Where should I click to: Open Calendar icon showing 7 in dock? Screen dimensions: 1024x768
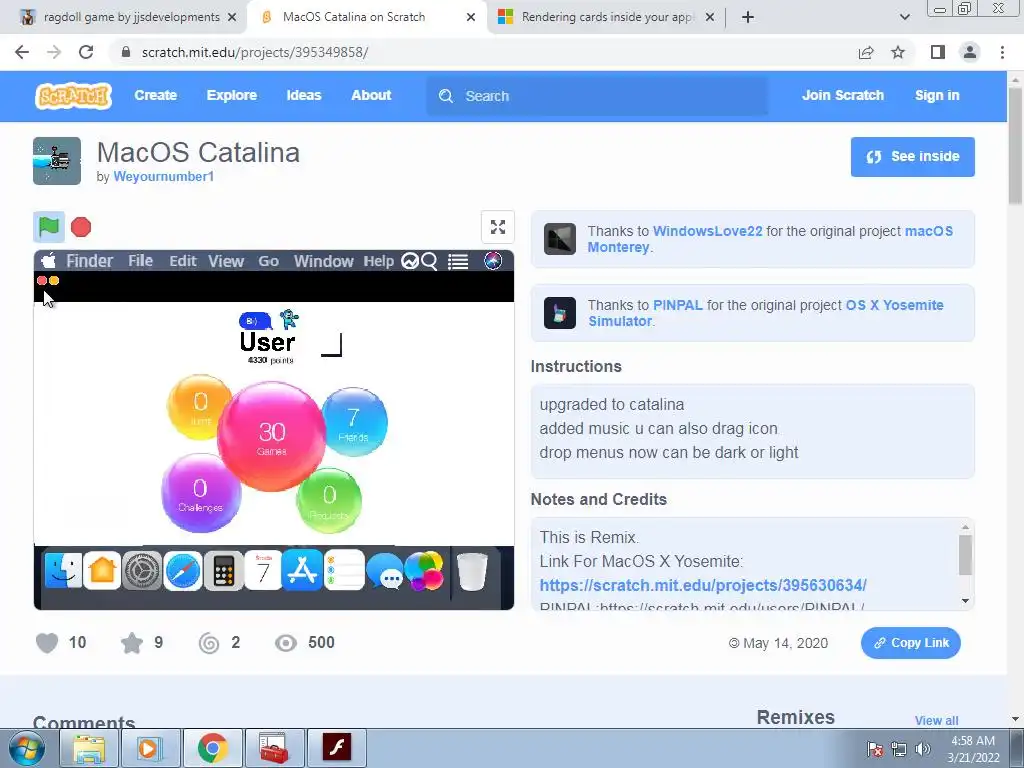263,571
